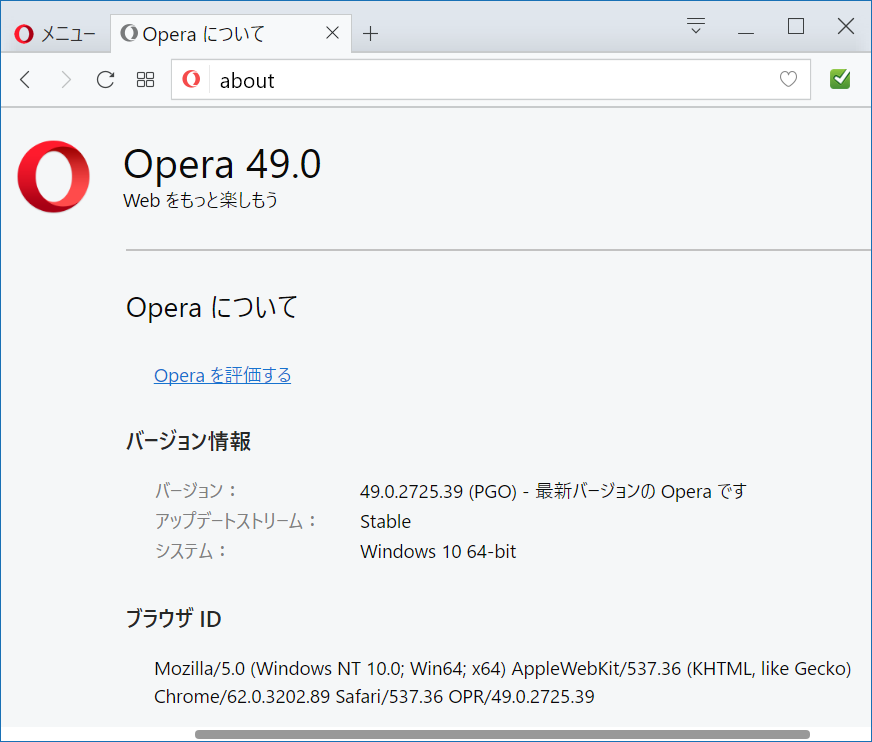Screen dimensions: 872x742
Task: Click the Opera icon in address bar
Action: click(x=191, y=80)
